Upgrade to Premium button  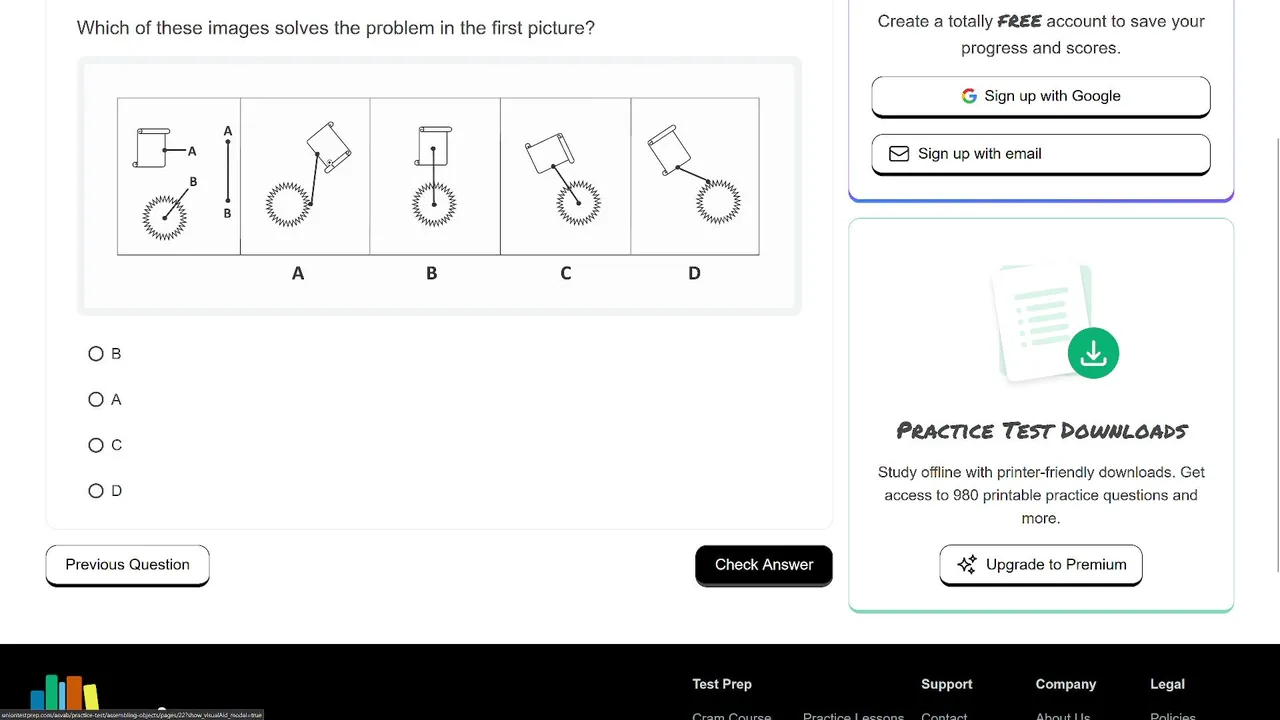pos(1041,565)
